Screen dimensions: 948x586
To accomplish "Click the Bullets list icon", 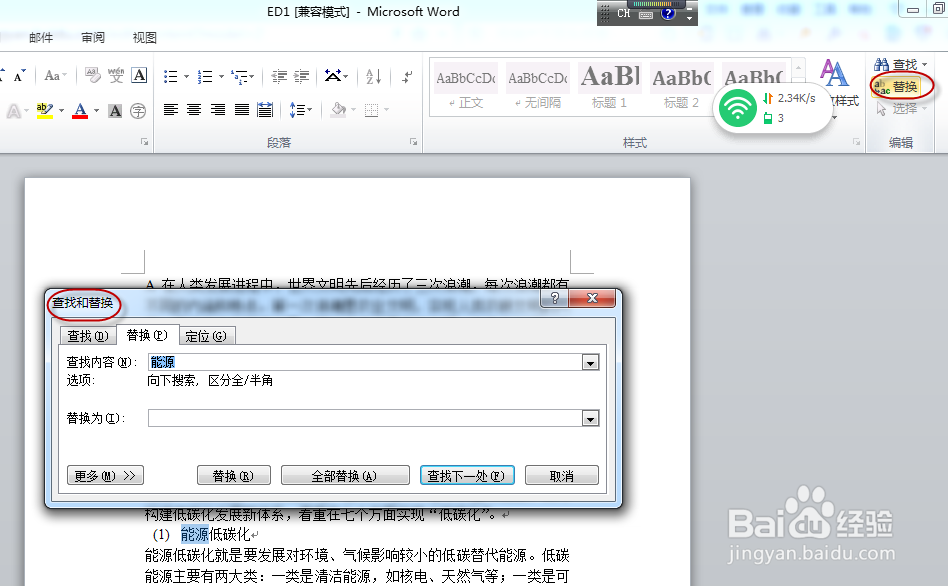I will coord(170,76).
